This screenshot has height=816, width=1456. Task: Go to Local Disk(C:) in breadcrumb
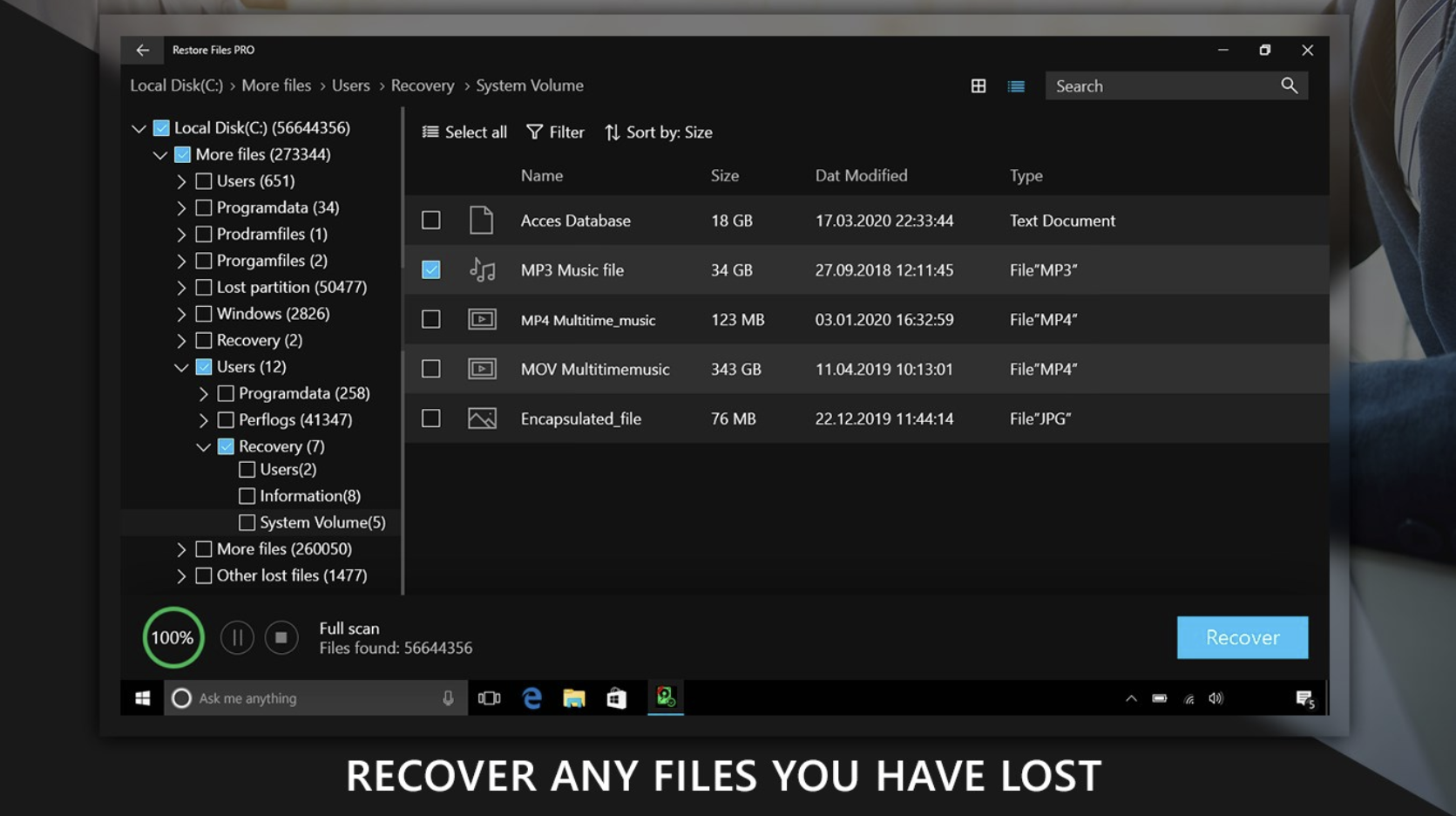tap(177, 85)
